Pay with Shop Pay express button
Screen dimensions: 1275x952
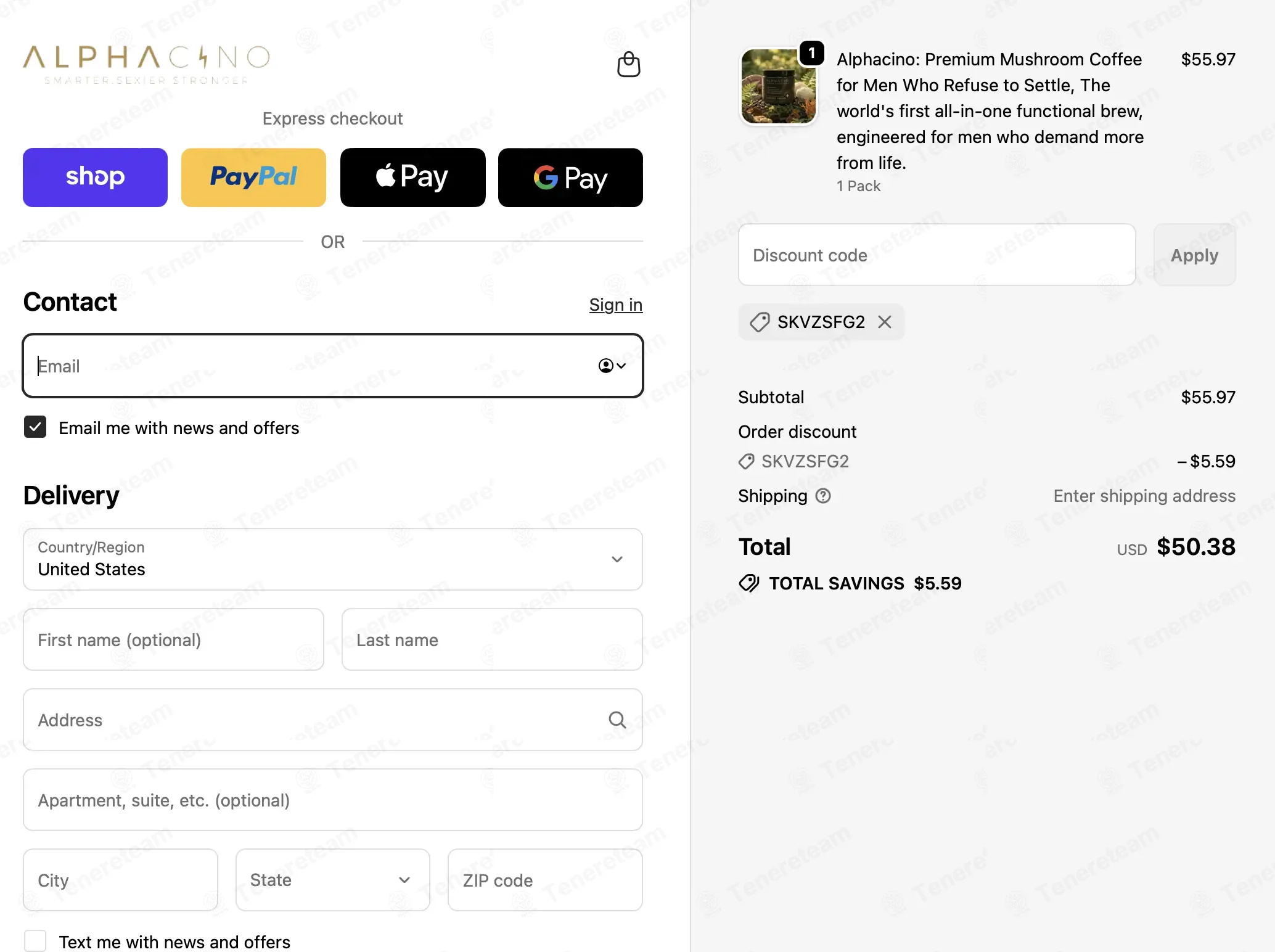coord(95,178)
